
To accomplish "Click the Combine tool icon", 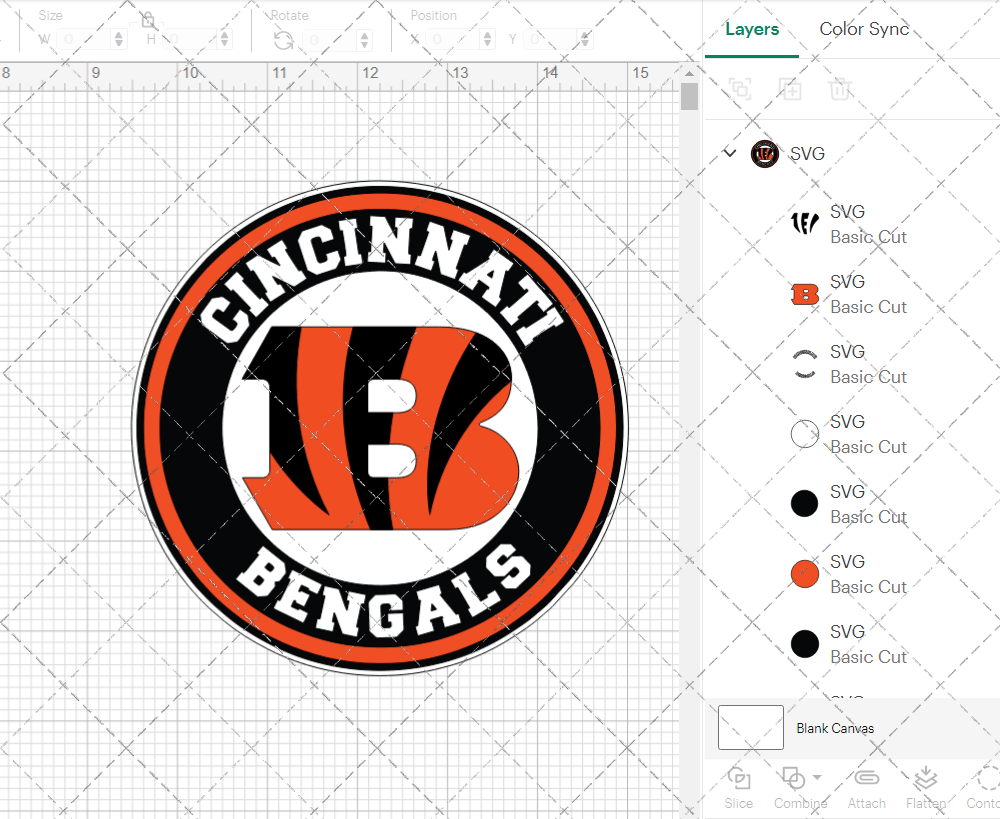I will [x=793, y=779].
